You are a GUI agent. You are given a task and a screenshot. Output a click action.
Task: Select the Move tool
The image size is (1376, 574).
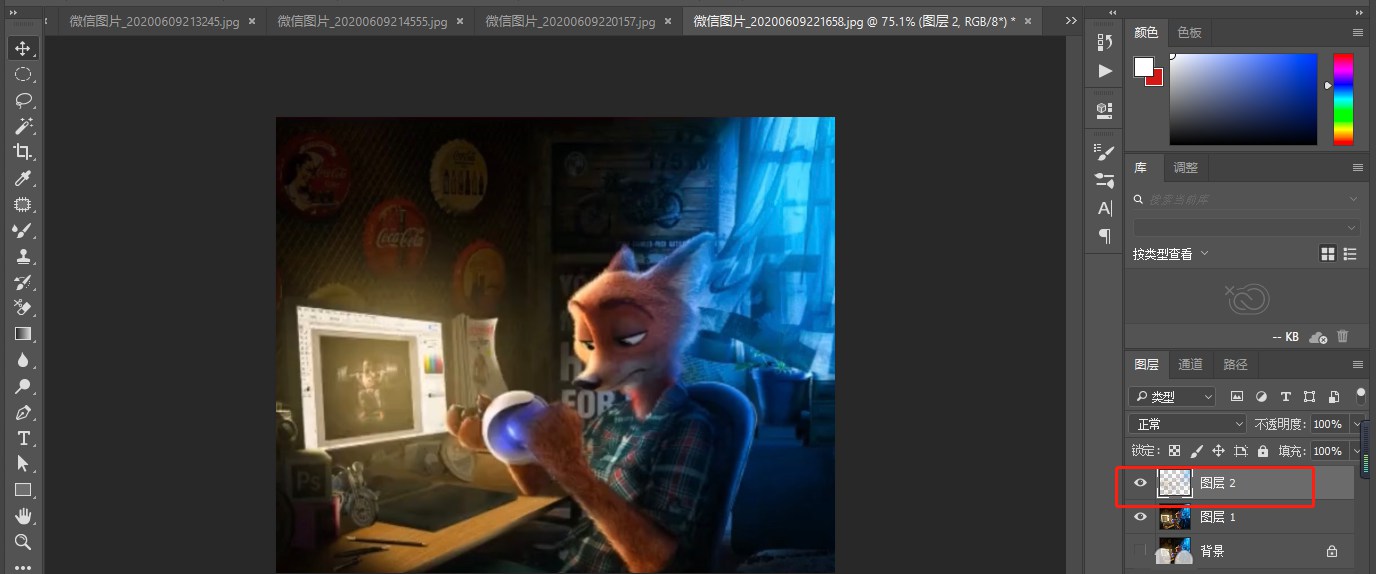point(23,48)
